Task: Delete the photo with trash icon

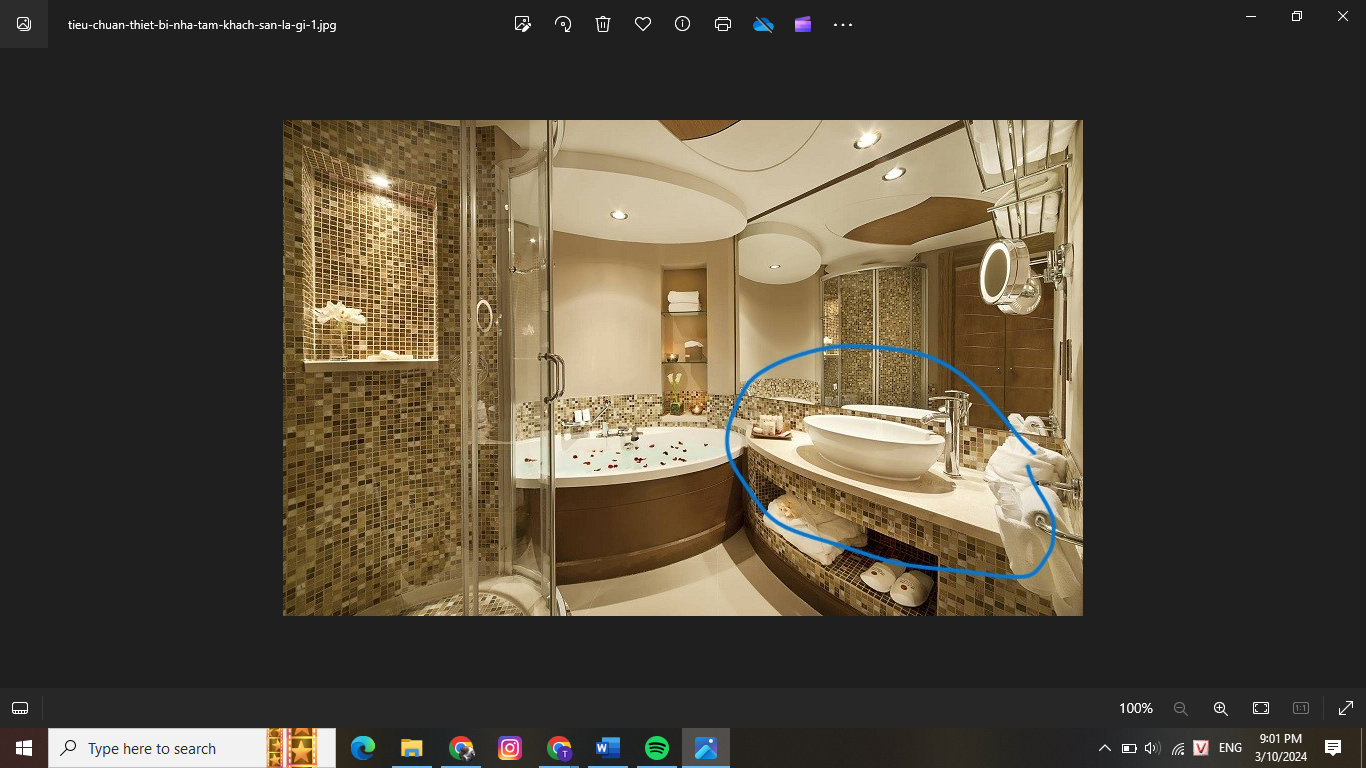Action: 603,24
